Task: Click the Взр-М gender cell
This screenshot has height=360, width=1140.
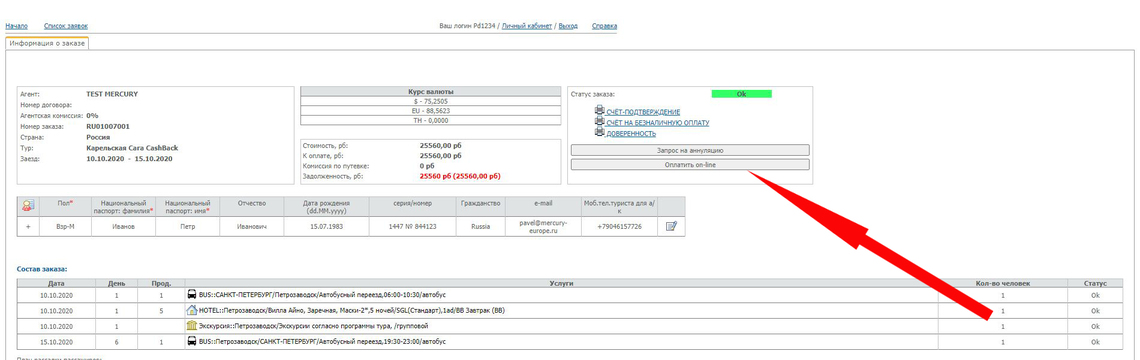Action: click(64, 227)
